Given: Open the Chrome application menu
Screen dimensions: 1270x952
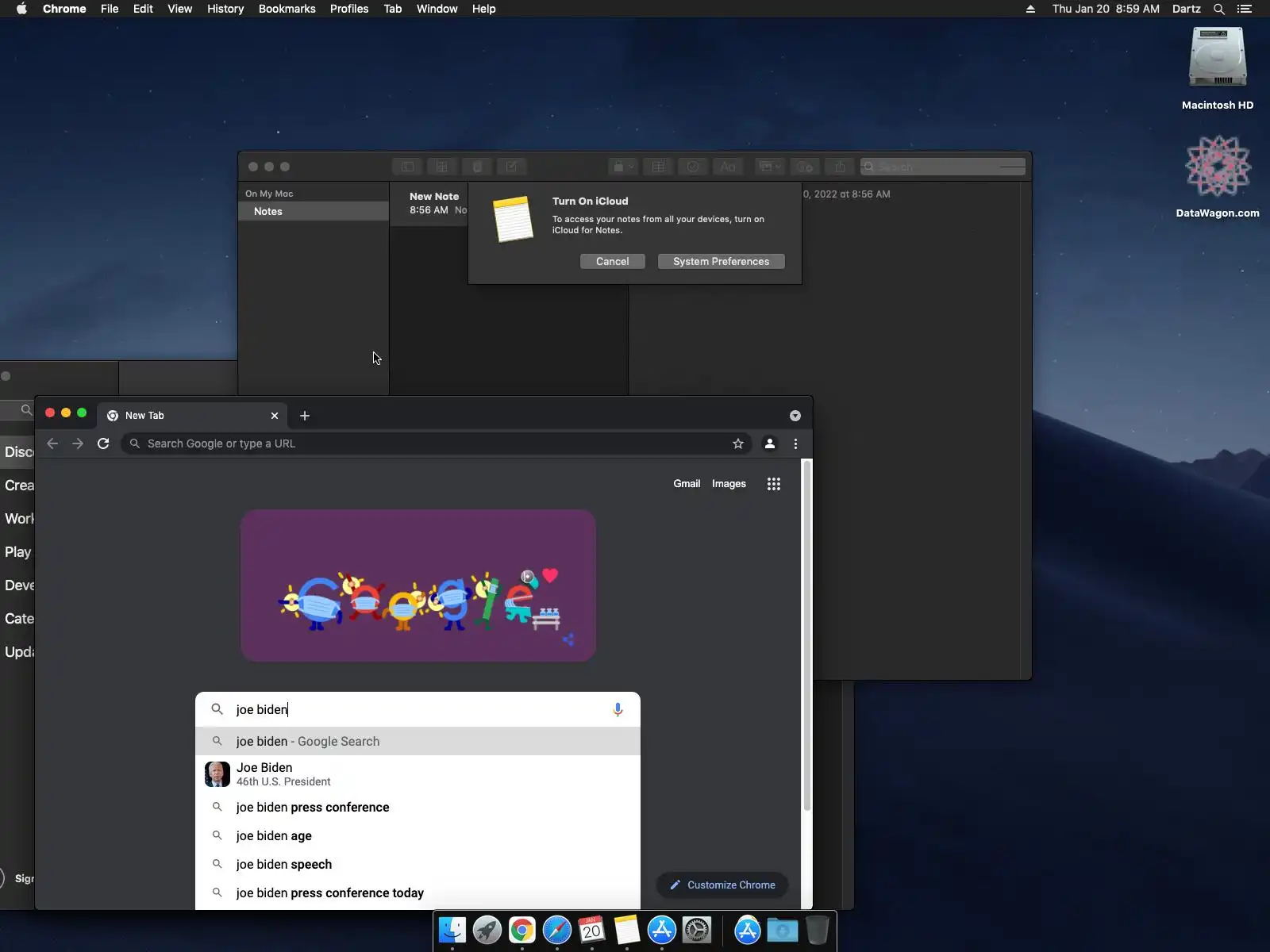Looking at the screenshot, I should pyautogui.click(x=64, y=9).
